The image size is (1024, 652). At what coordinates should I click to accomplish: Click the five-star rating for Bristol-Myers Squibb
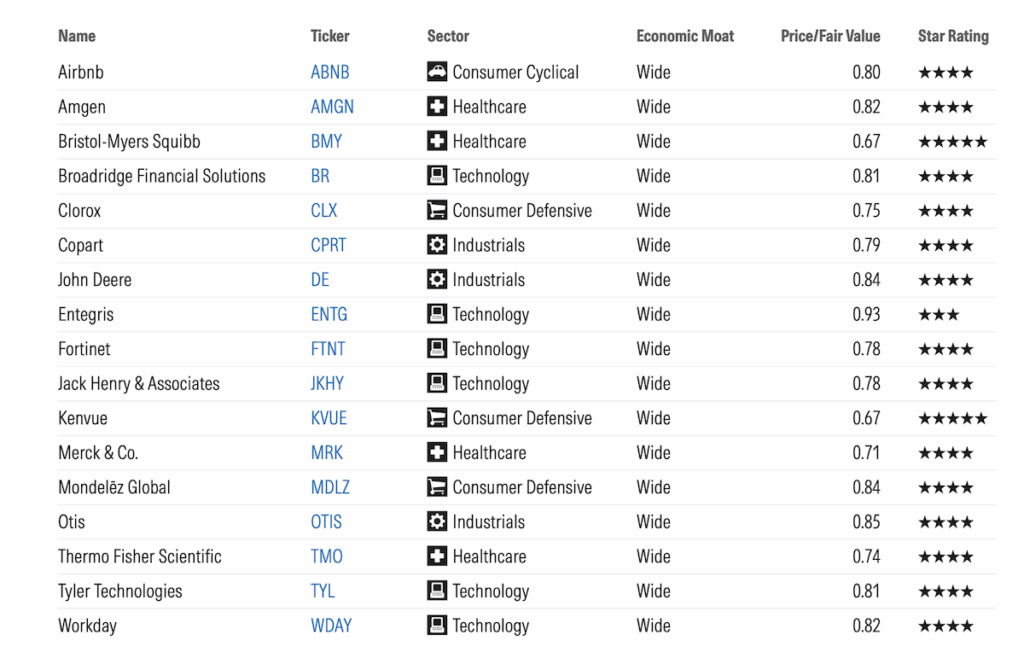point(952,141)
